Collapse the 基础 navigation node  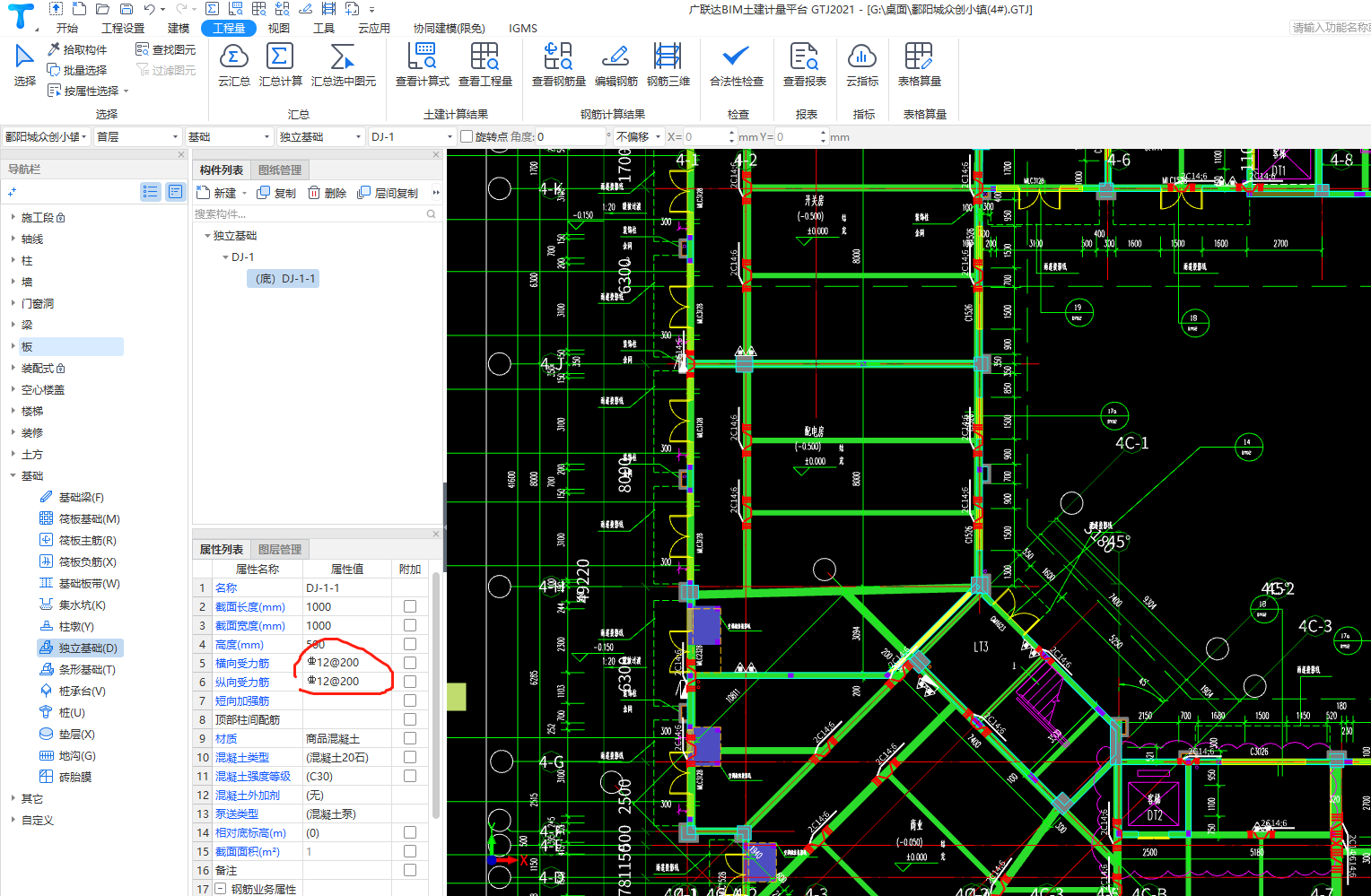pyautogui.click(x=13, y=475)
